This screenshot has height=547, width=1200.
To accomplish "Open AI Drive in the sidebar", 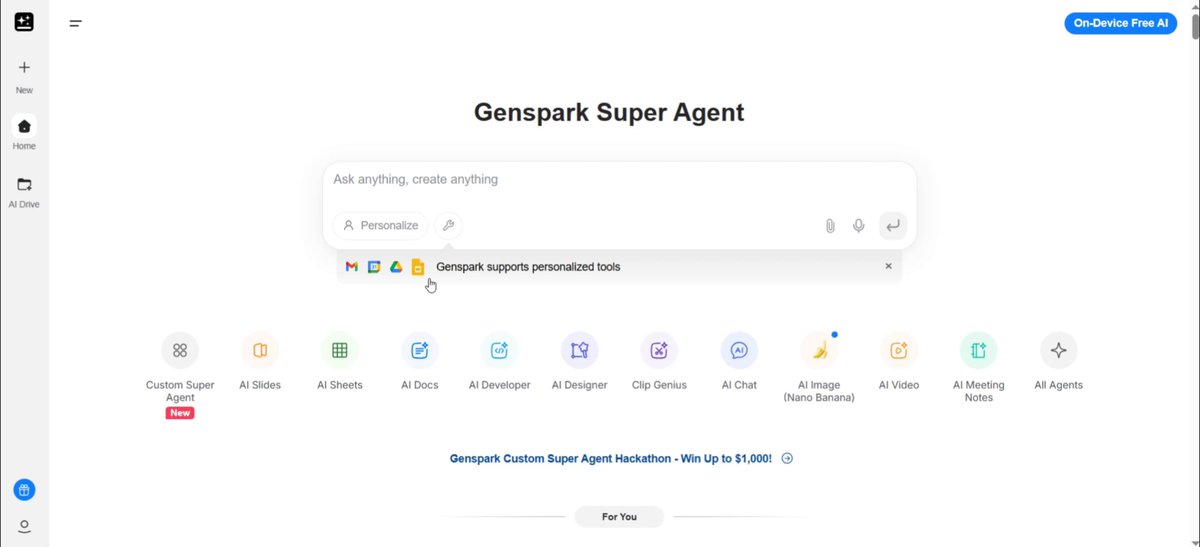I will pyautogui.click(x=24, y=191).
